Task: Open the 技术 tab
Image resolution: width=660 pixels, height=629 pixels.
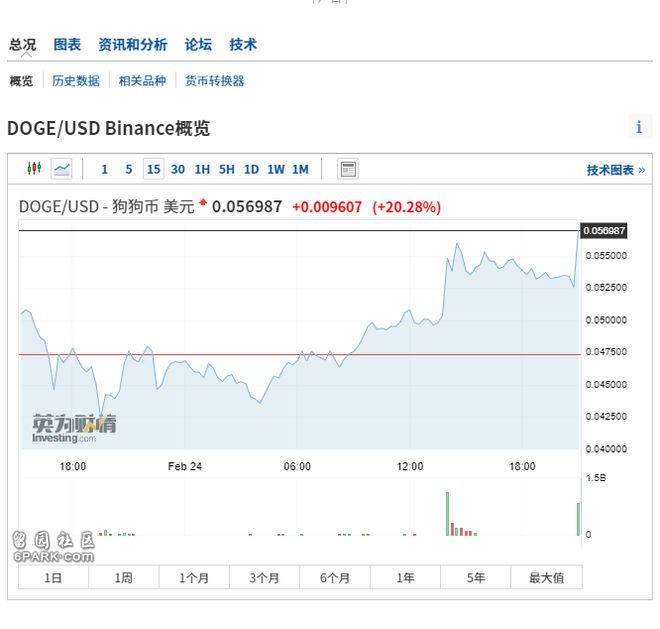Action: point(243,45)
